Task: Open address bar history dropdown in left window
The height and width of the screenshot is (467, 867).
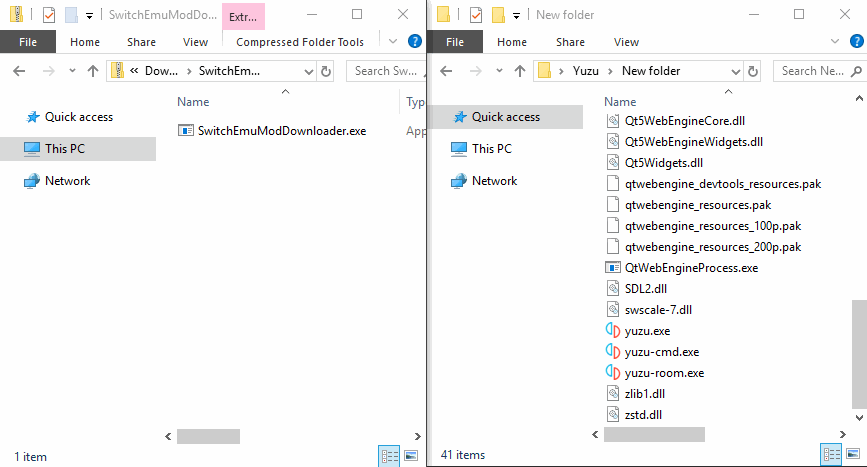Action: pyautogui.click(x=309, y=71)
